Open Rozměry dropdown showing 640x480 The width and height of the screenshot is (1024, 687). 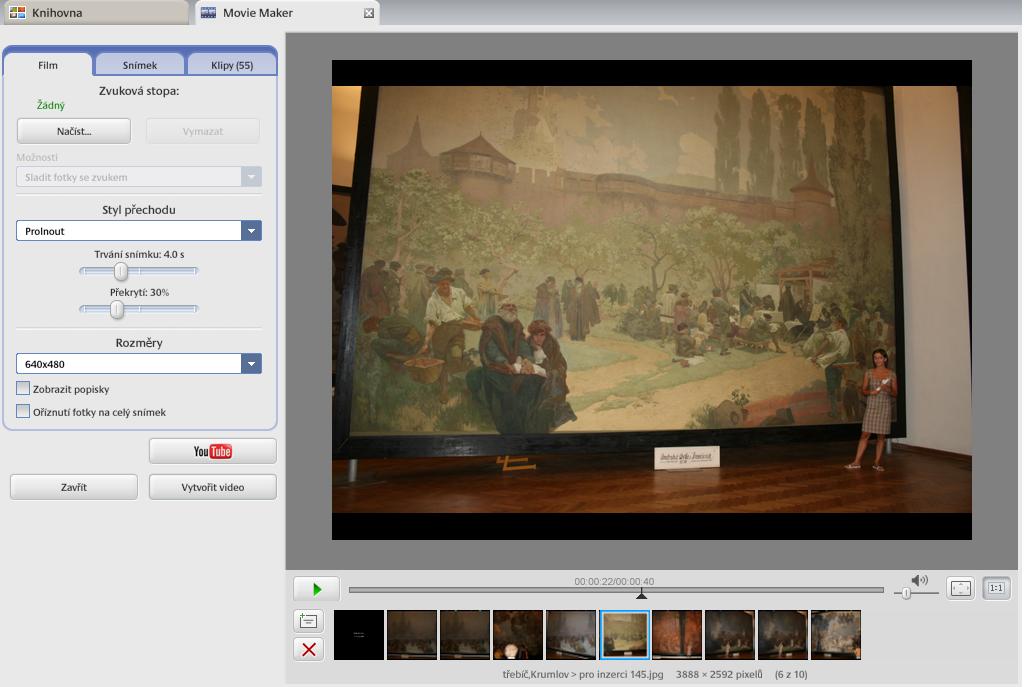(139, 364)
